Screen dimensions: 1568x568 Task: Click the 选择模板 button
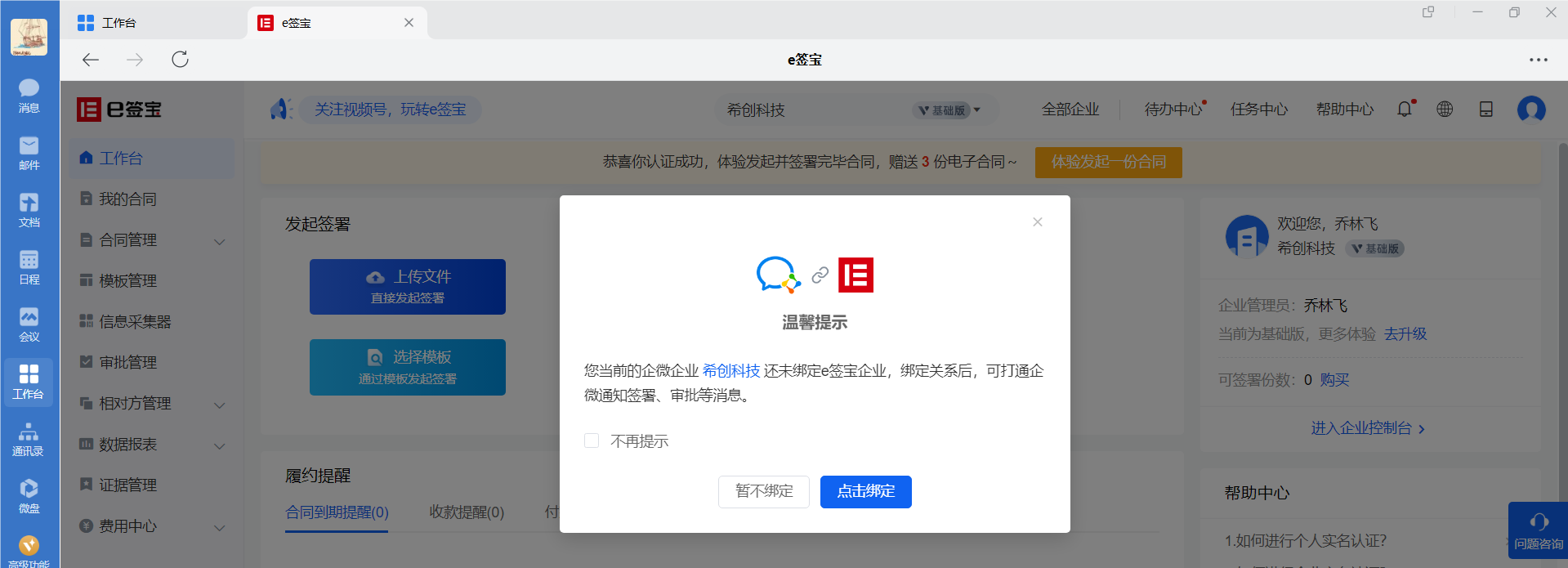[408, 368]
